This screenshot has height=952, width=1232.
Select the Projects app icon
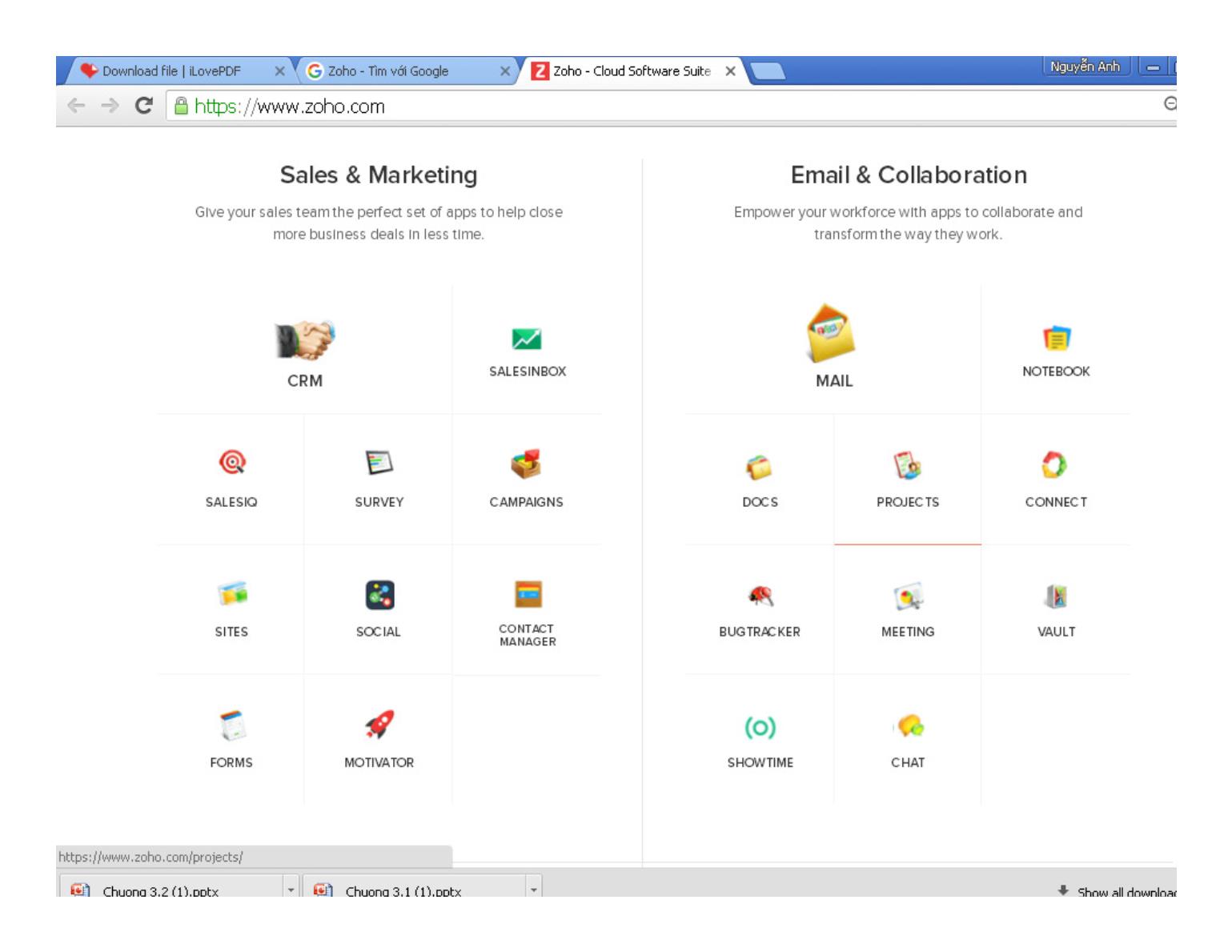coord(907,465)
